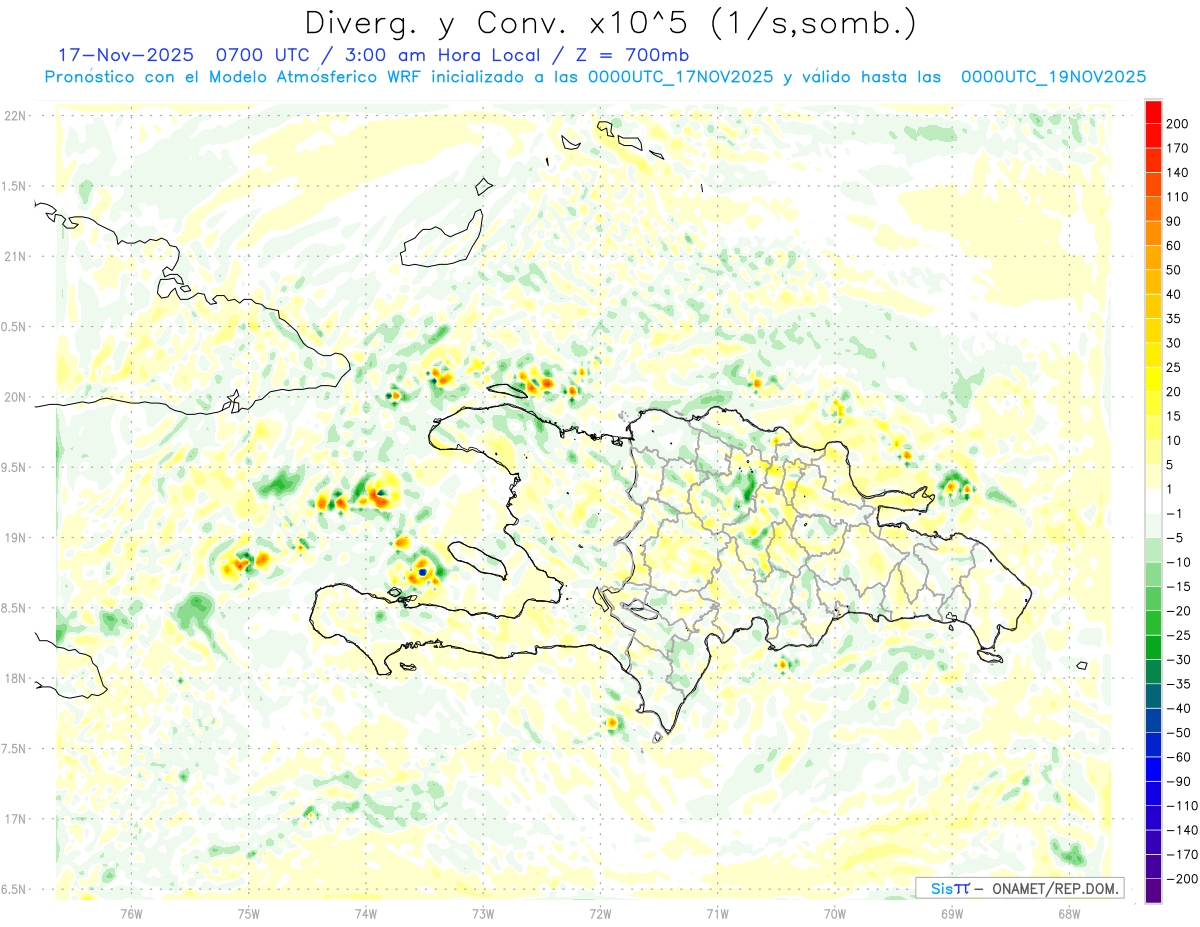Click the '72W' longitude label
The height and width of the screenshot is (927, 1200).
click(600, 913)
